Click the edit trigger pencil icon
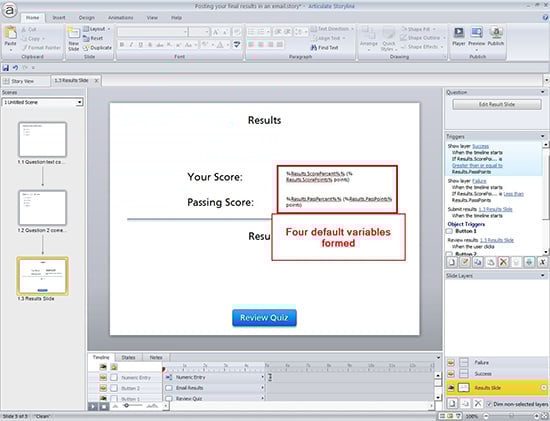 [465, 262]
